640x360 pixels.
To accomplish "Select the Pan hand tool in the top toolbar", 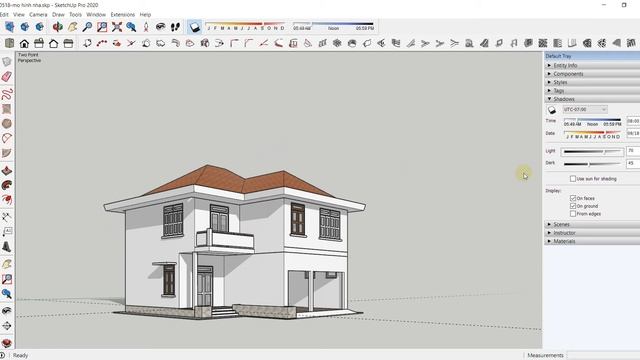I will (72, 27).
